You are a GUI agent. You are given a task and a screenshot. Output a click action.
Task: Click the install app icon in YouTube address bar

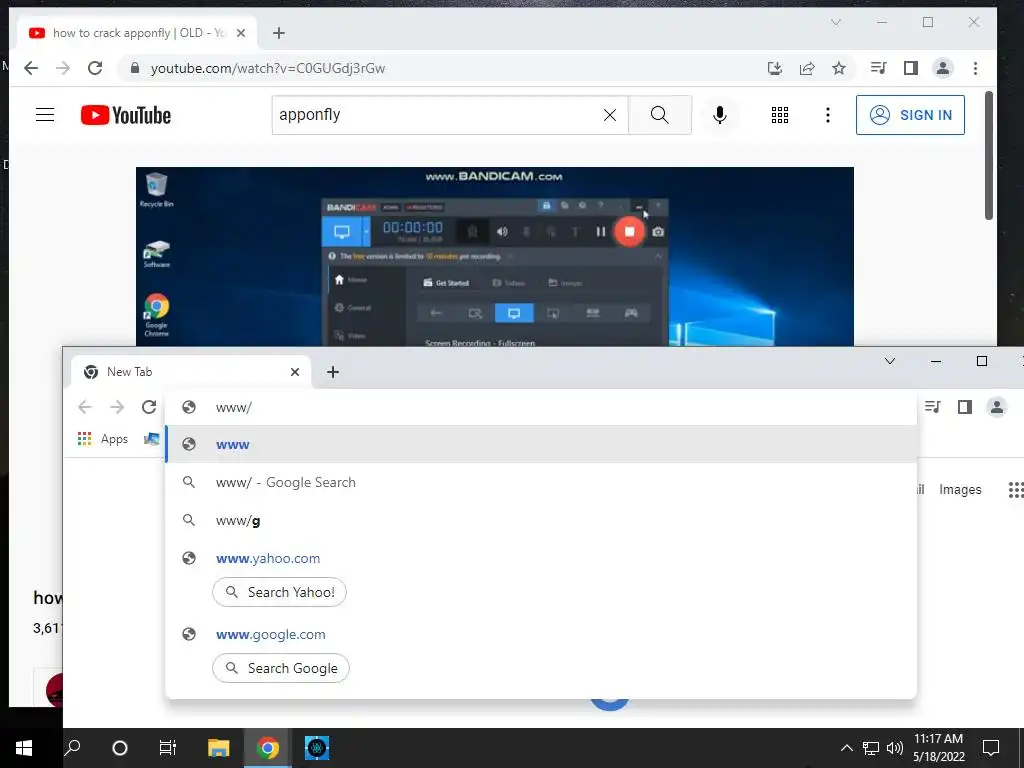pos(775,68)
